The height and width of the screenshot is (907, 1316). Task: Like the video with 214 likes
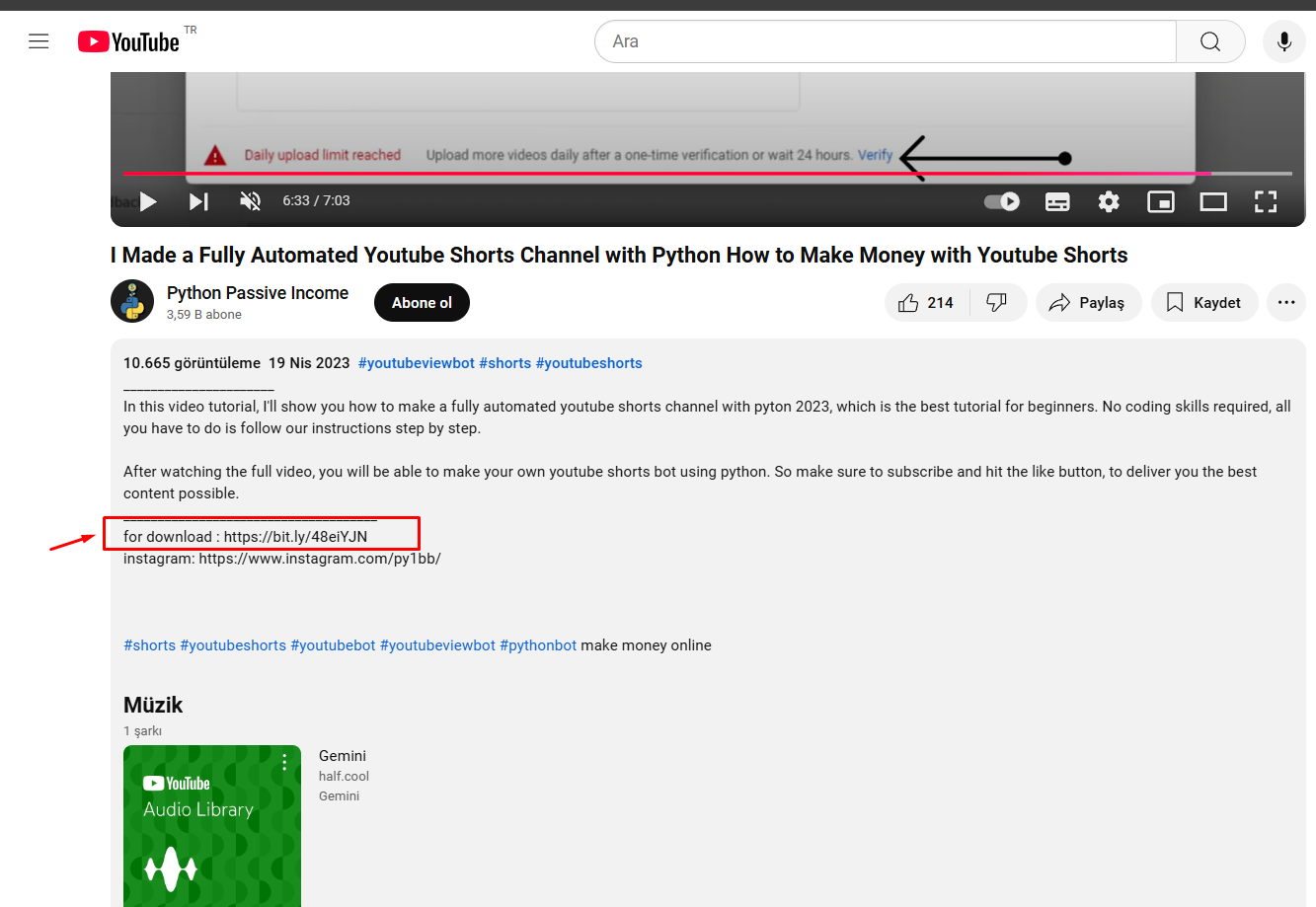[x=927, y=303]
